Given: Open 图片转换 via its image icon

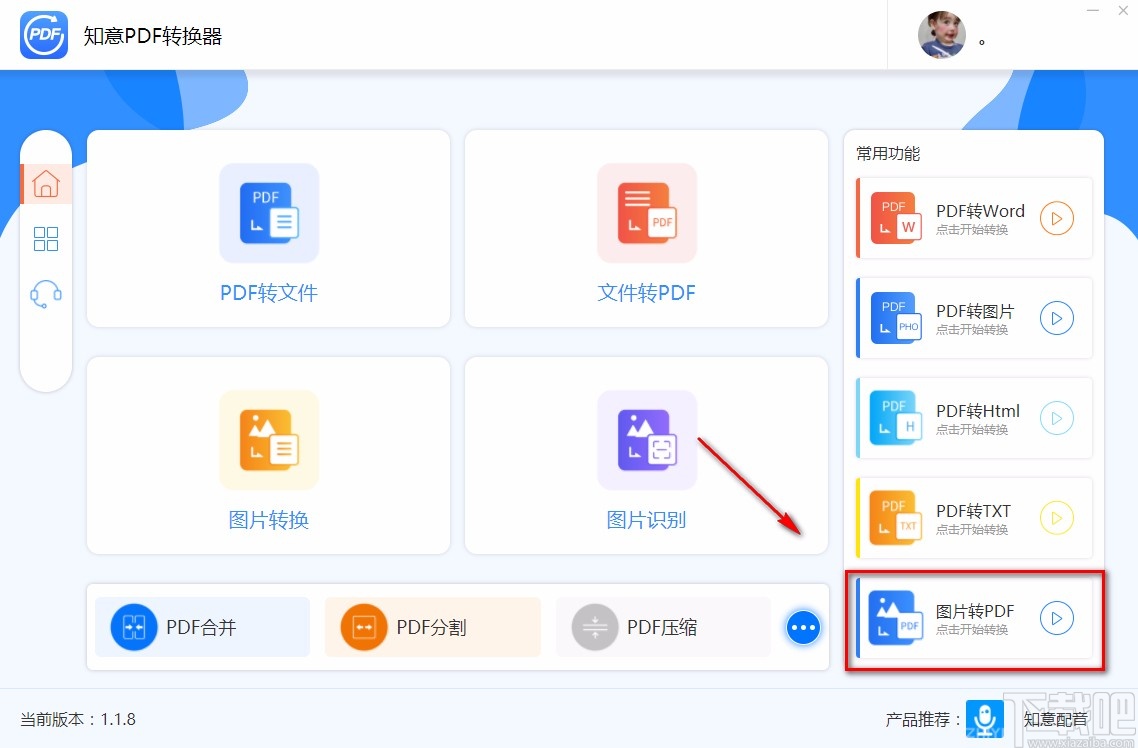Looking at the screenshot, I should pyautogui.click(x=268, y=440).
